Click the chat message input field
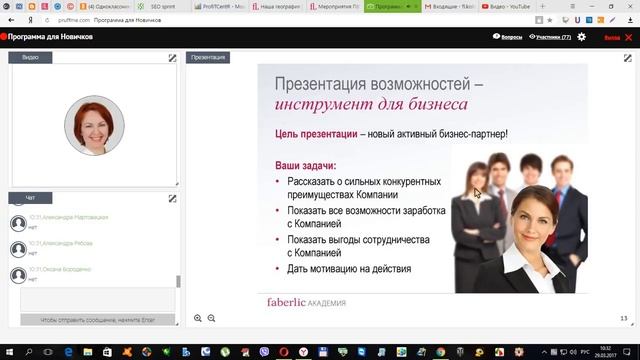Image resolution: width=640 pixels, height=360 pixels. (x=98, y=300)
